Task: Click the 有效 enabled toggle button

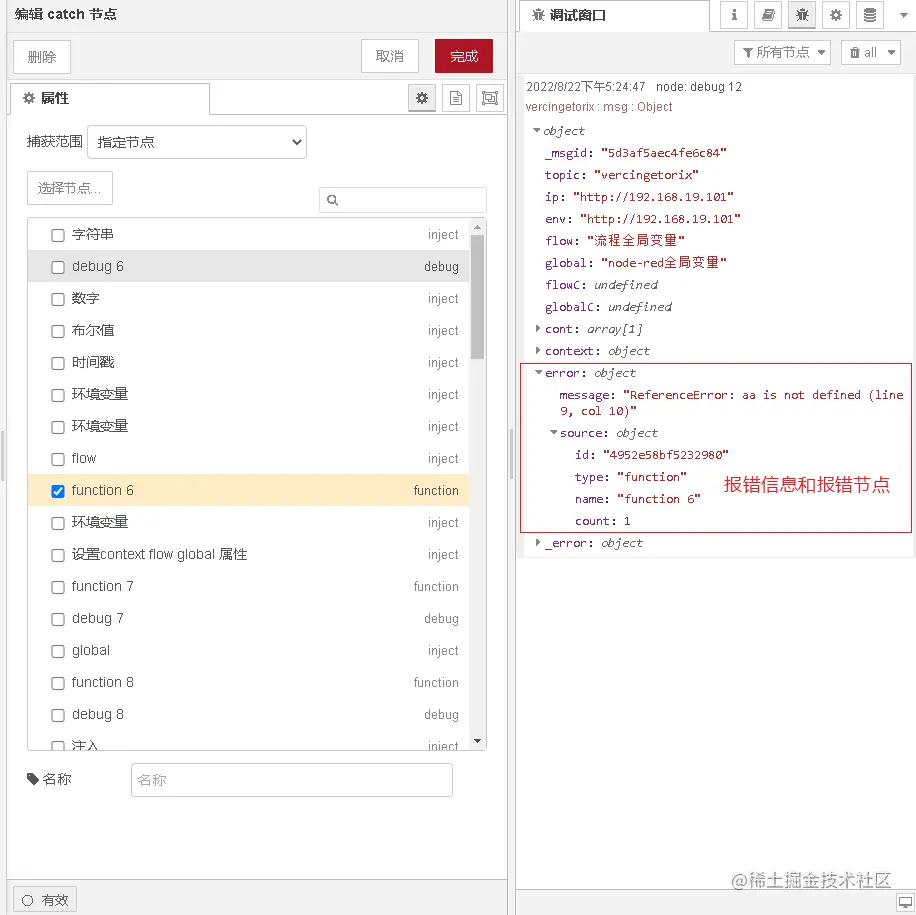Action: (45, 900)
